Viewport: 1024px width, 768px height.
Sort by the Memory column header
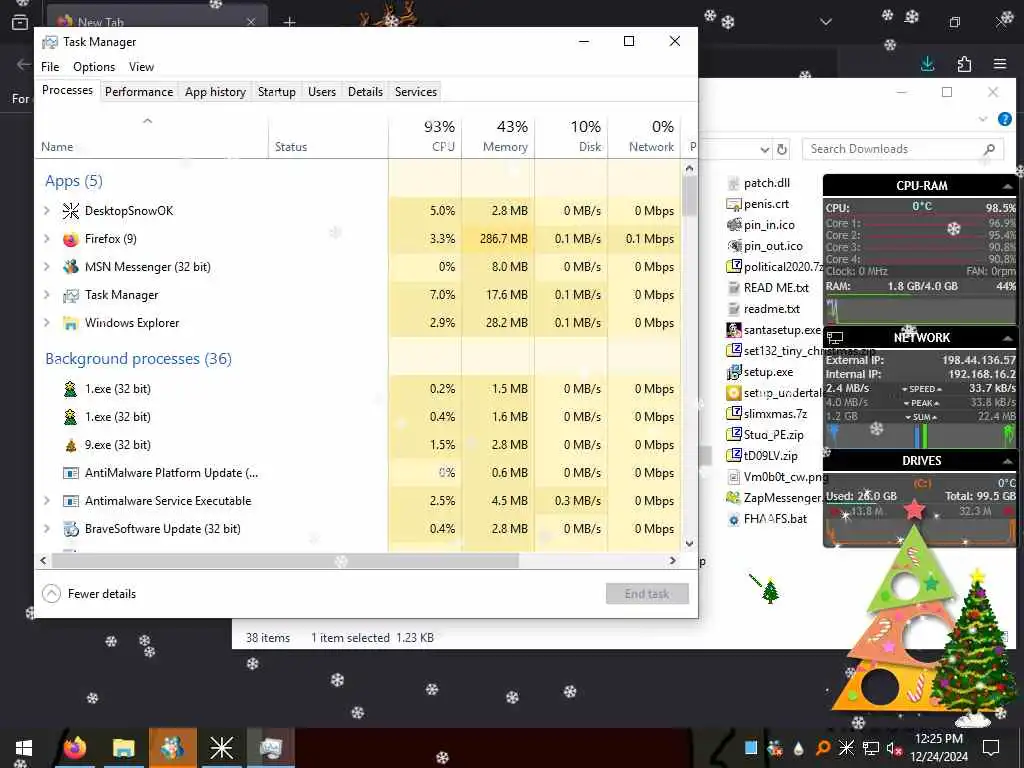point(498,136)
